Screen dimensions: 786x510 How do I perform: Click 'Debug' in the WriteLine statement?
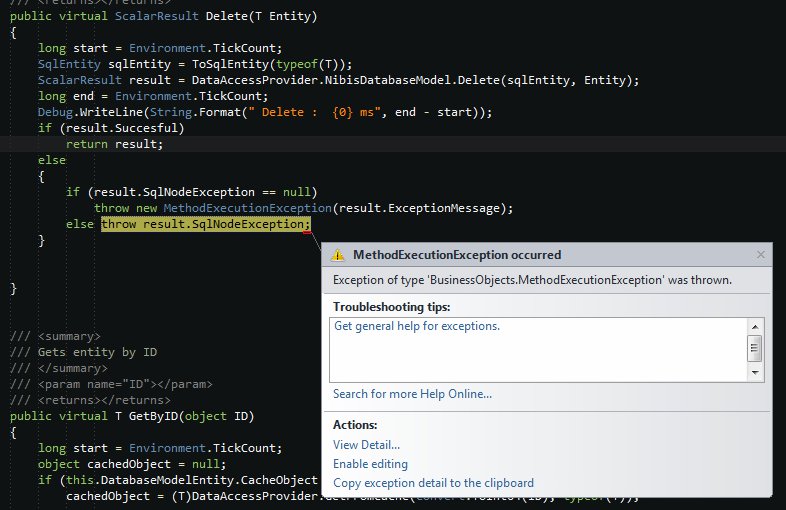[x=55, y=112]
